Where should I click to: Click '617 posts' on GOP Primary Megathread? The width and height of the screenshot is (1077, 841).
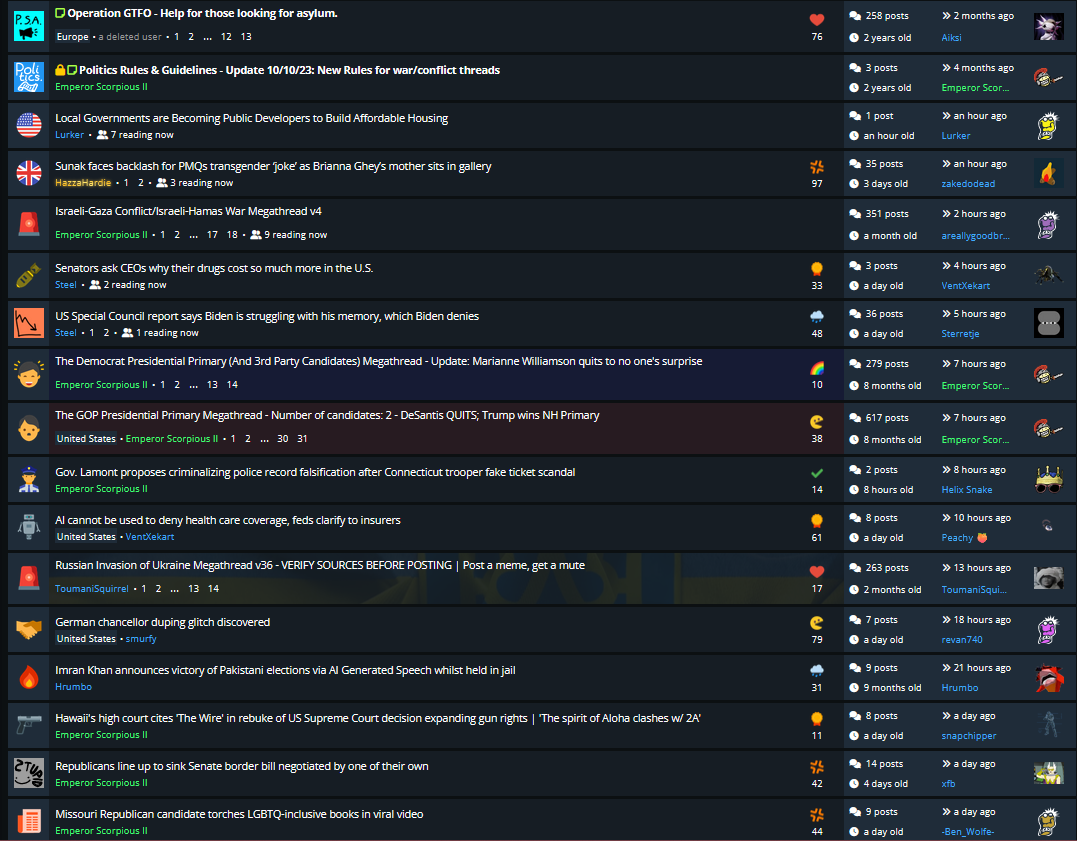point(878,418)
